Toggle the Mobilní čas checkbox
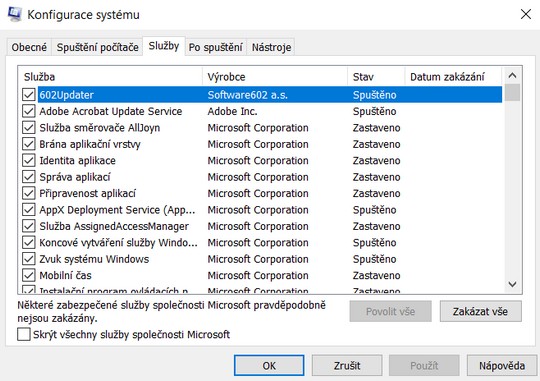The image size is (540, 381). 29,276
